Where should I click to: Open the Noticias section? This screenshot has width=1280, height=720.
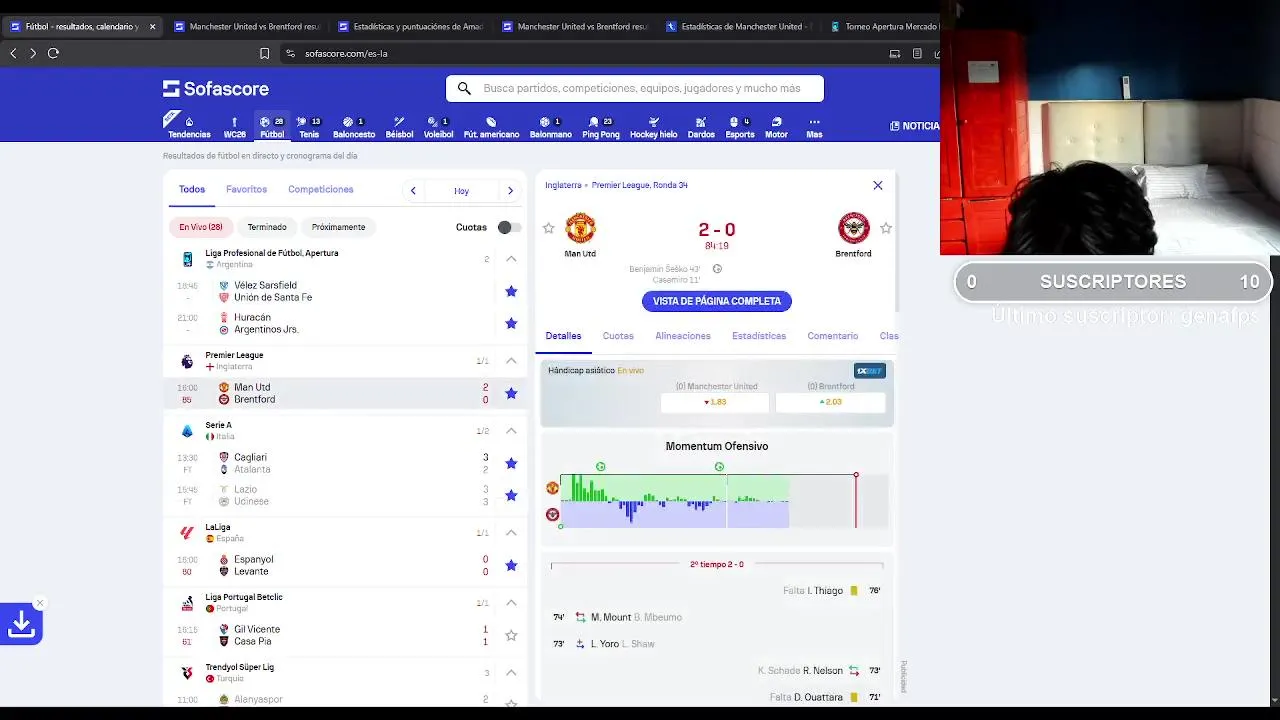pos(914,126)
